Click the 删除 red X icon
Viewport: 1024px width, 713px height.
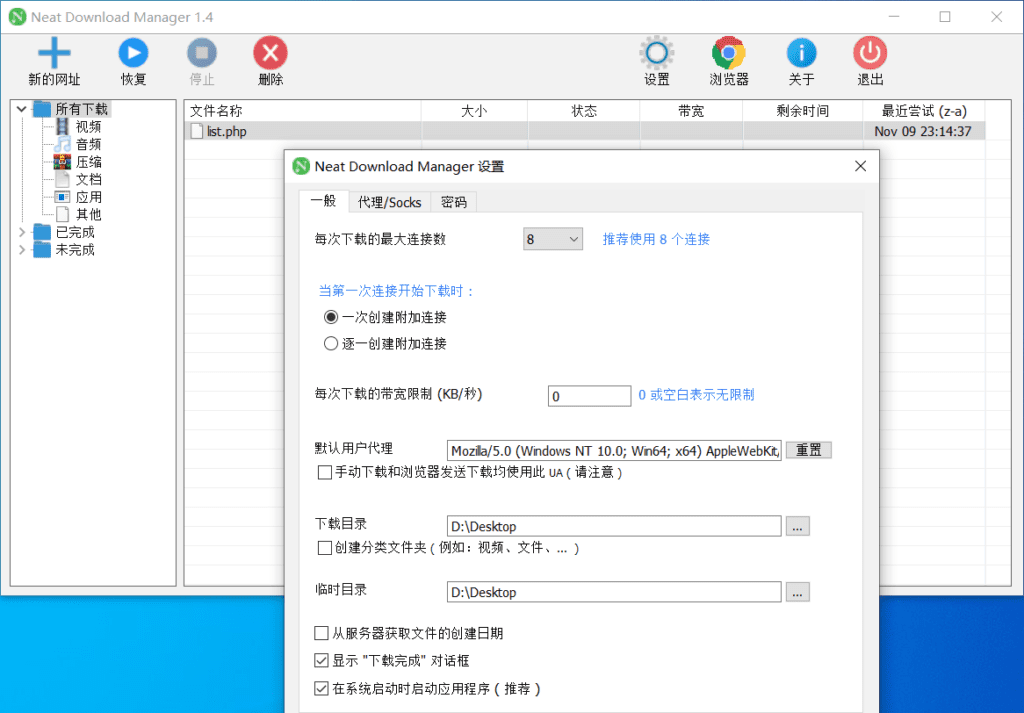(x=270, y=53)
